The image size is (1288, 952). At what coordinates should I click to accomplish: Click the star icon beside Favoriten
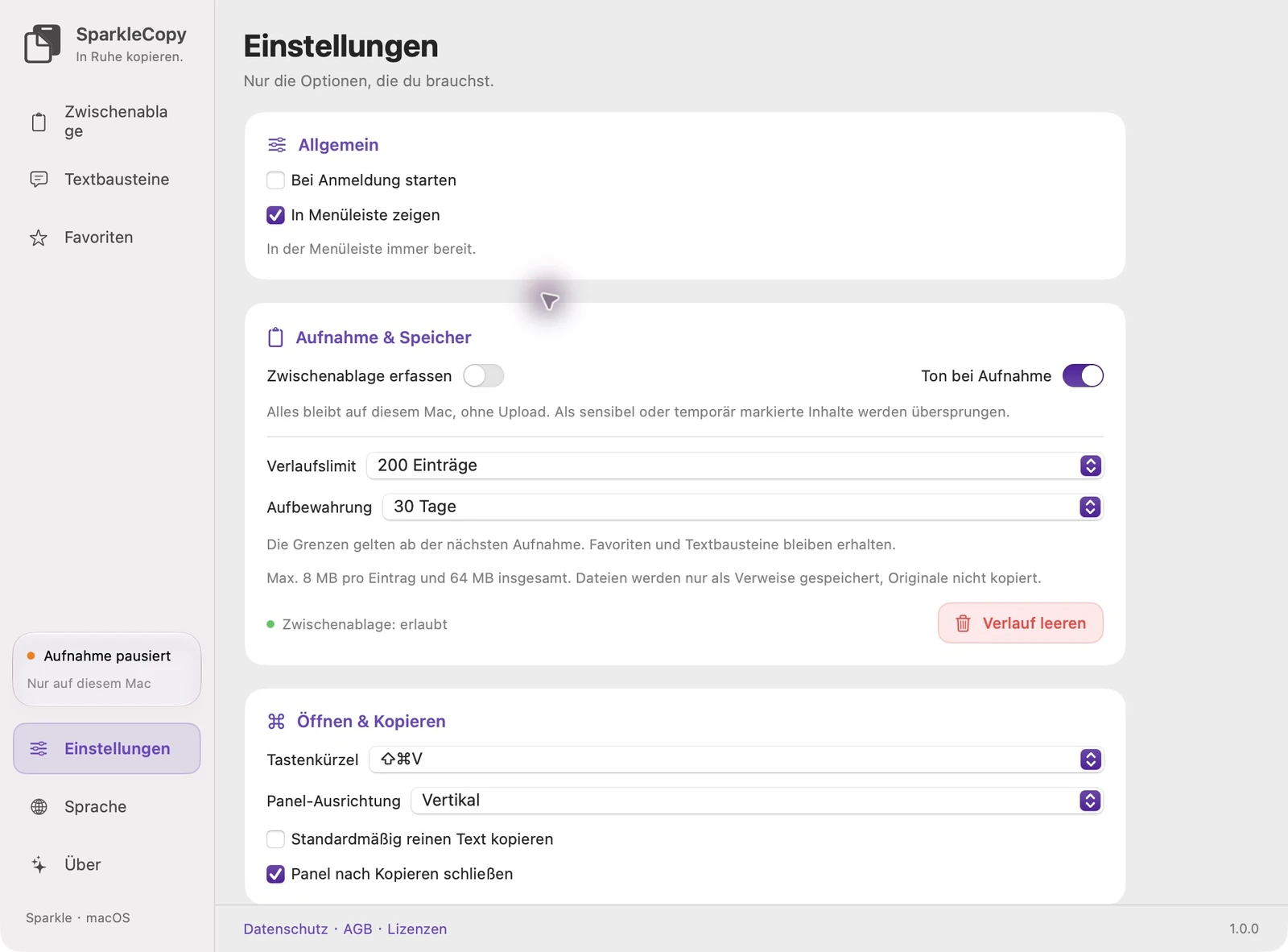[x=39, y=238]
